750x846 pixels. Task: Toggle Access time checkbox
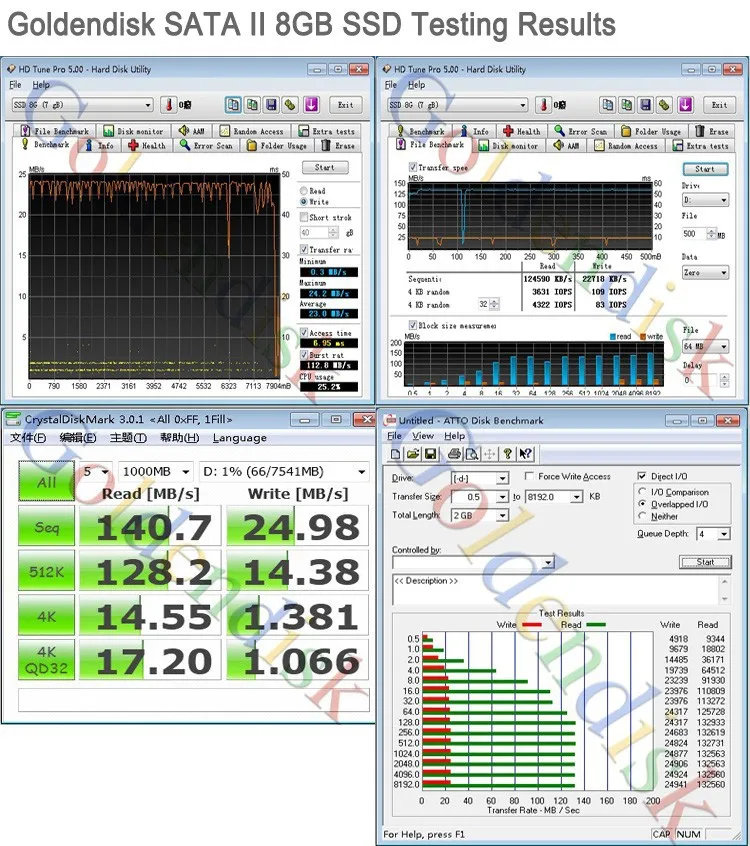coord(304,332)
